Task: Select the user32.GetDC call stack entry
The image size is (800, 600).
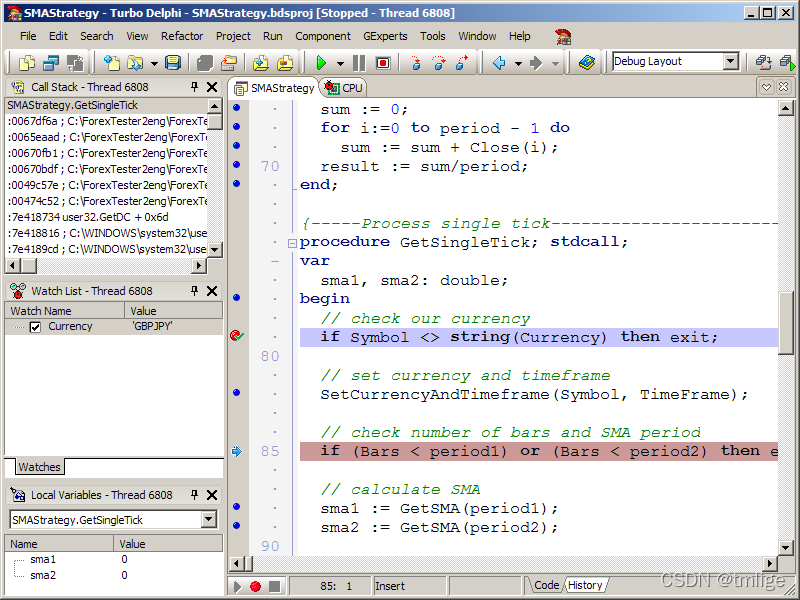Action: coord(108,217)
